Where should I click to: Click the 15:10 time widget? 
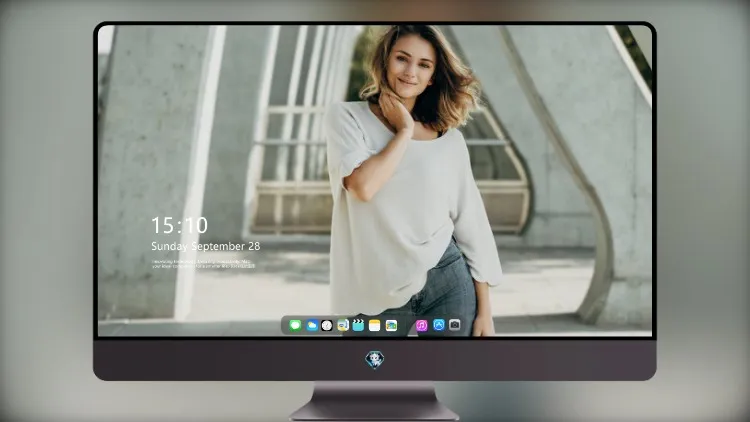tap(179, 225)
